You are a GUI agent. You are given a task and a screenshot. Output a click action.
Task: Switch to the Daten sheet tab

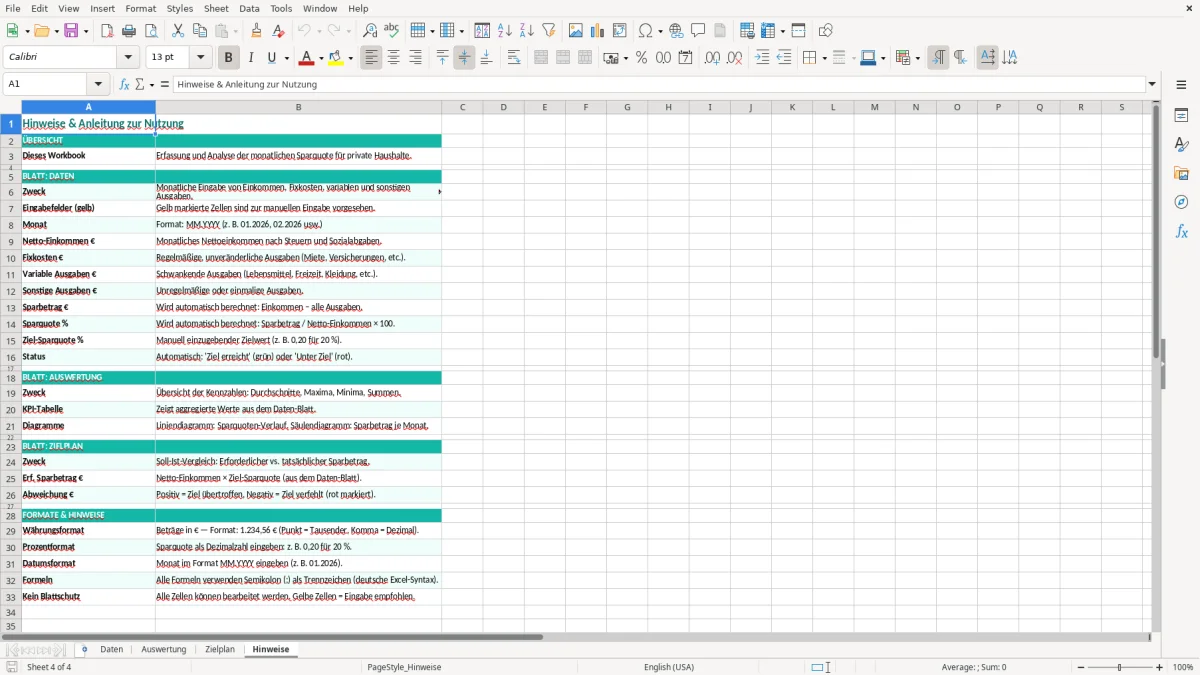tap(111, 650)
